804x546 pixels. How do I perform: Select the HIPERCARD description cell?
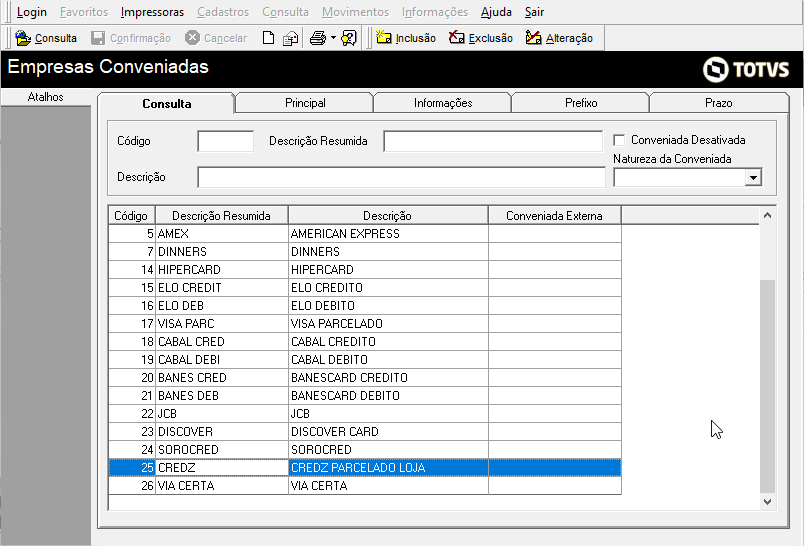(x=388, y=270)
